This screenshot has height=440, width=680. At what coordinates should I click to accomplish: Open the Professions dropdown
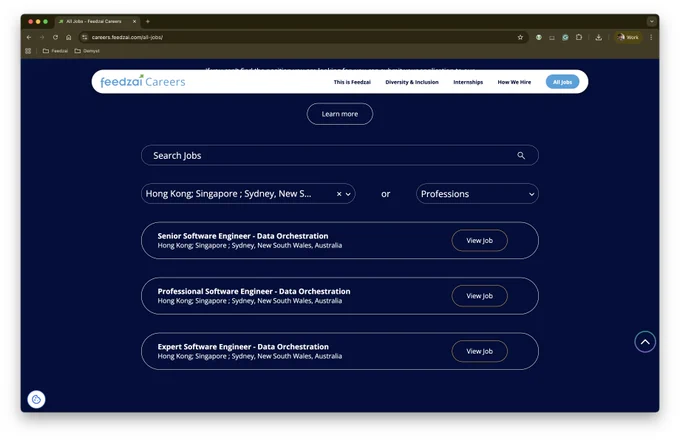click(x=477, y=194)
